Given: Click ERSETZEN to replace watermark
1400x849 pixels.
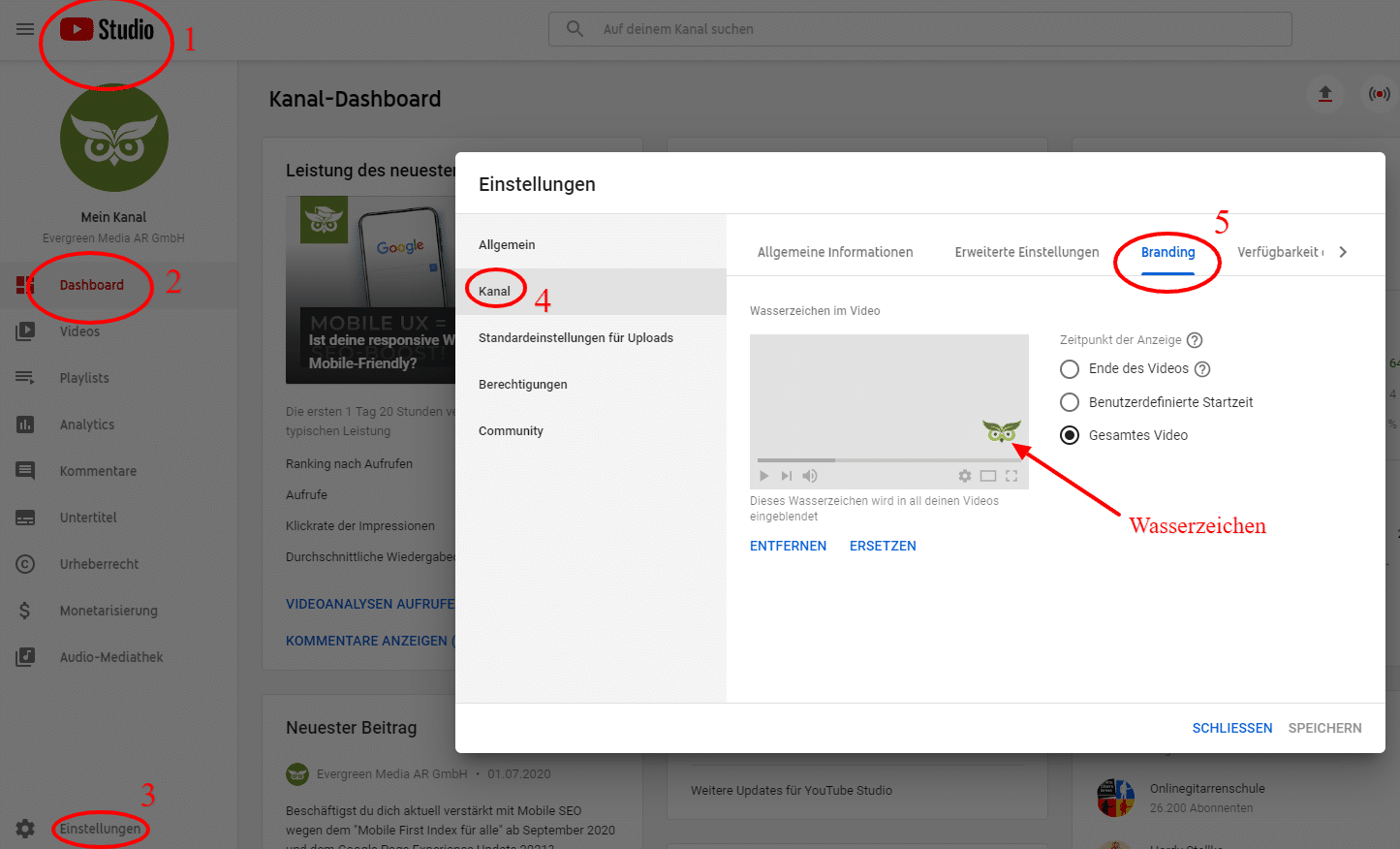Looking at the screenshot, I should (x=883, y=546).
